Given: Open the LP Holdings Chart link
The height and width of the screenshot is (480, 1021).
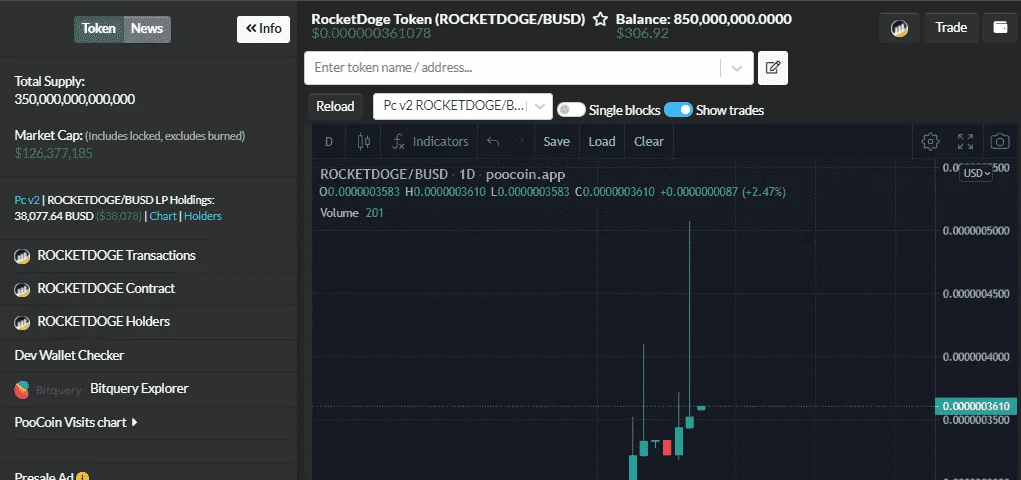Looking at the screenshot, I should (163, 216).
